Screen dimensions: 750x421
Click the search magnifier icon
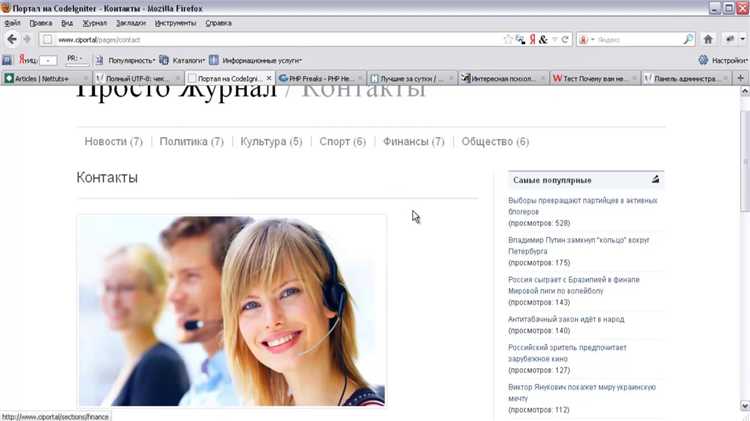(688, 39)
